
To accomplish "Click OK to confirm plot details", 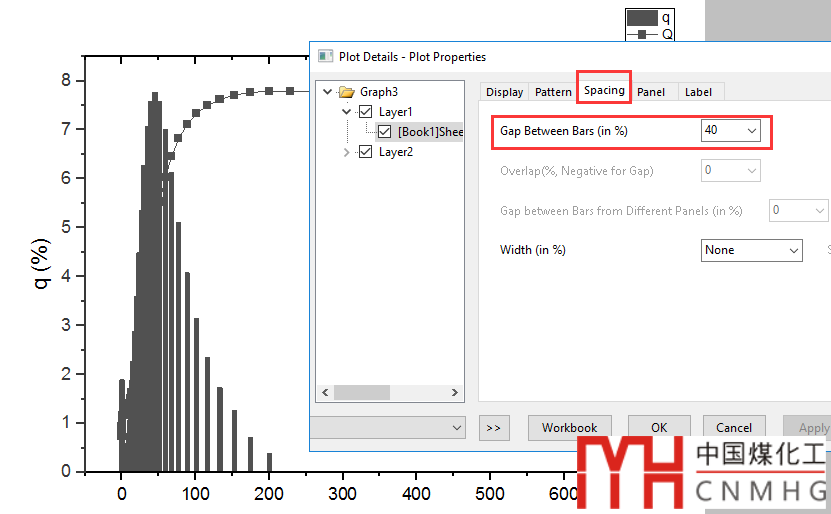I will coord(659,428).
